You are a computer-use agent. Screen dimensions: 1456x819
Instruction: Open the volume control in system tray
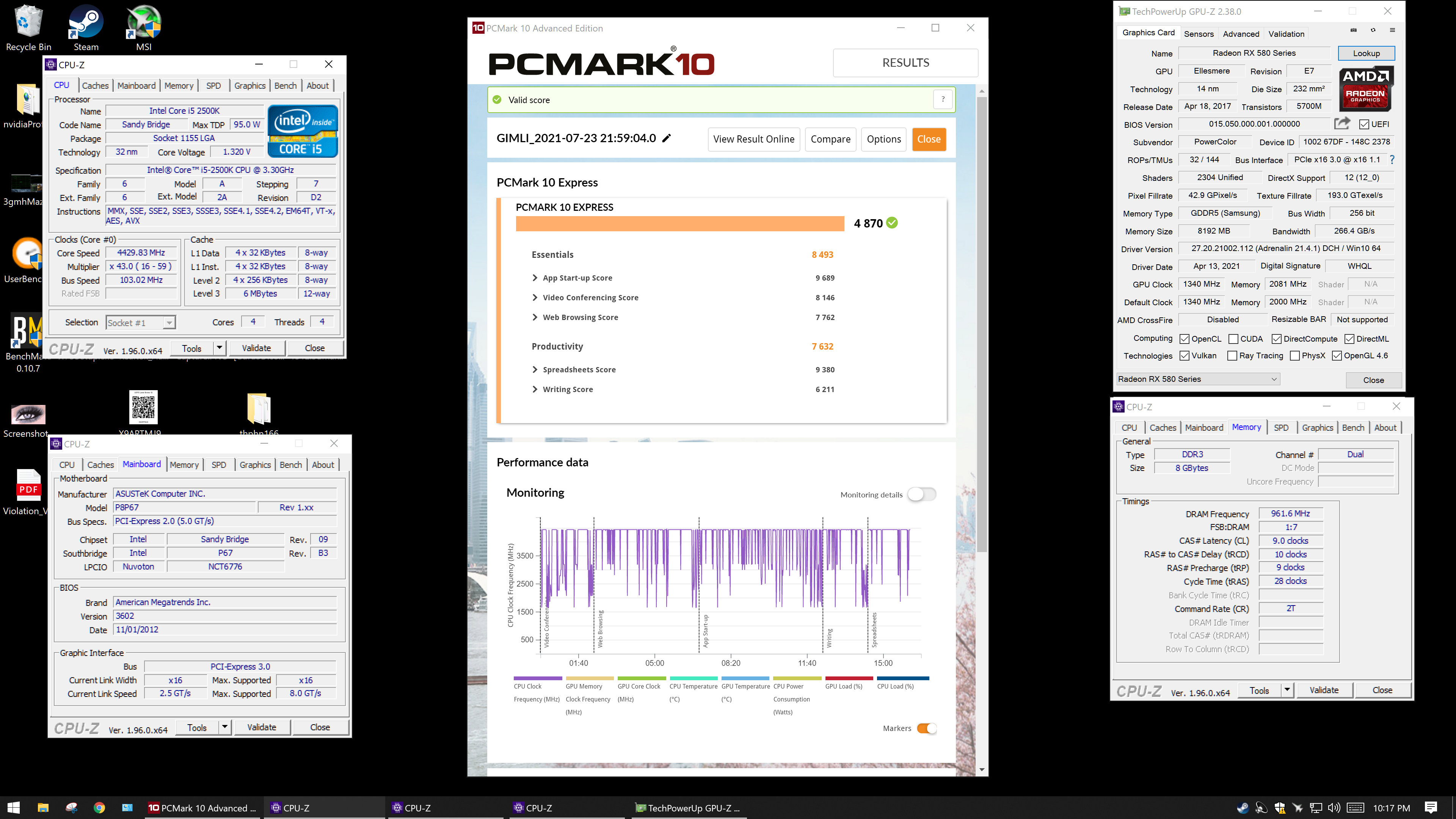pos(1334,808)
